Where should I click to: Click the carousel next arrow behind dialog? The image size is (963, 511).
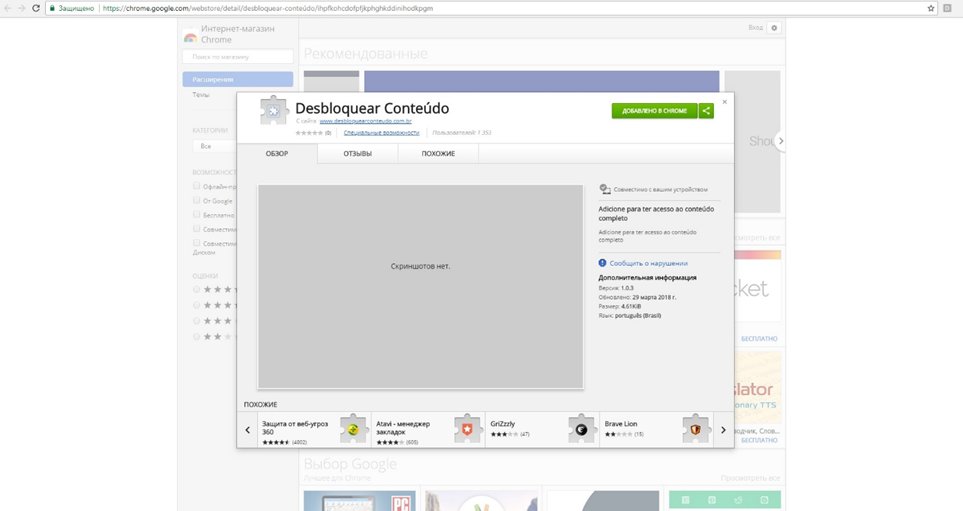781,141
